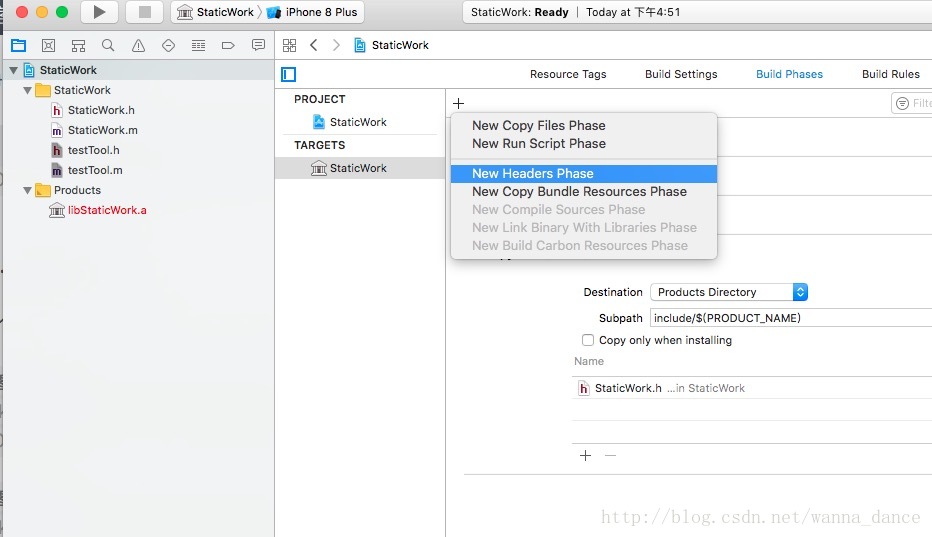The image size is (932, 537).
Task: Add a file with the plus below list
Action: (x=585, y=456)
